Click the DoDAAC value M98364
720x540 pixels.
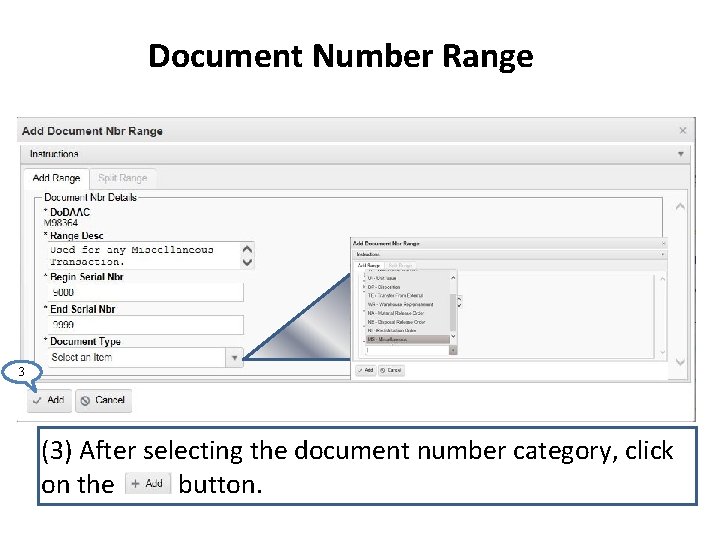point(61,223)
